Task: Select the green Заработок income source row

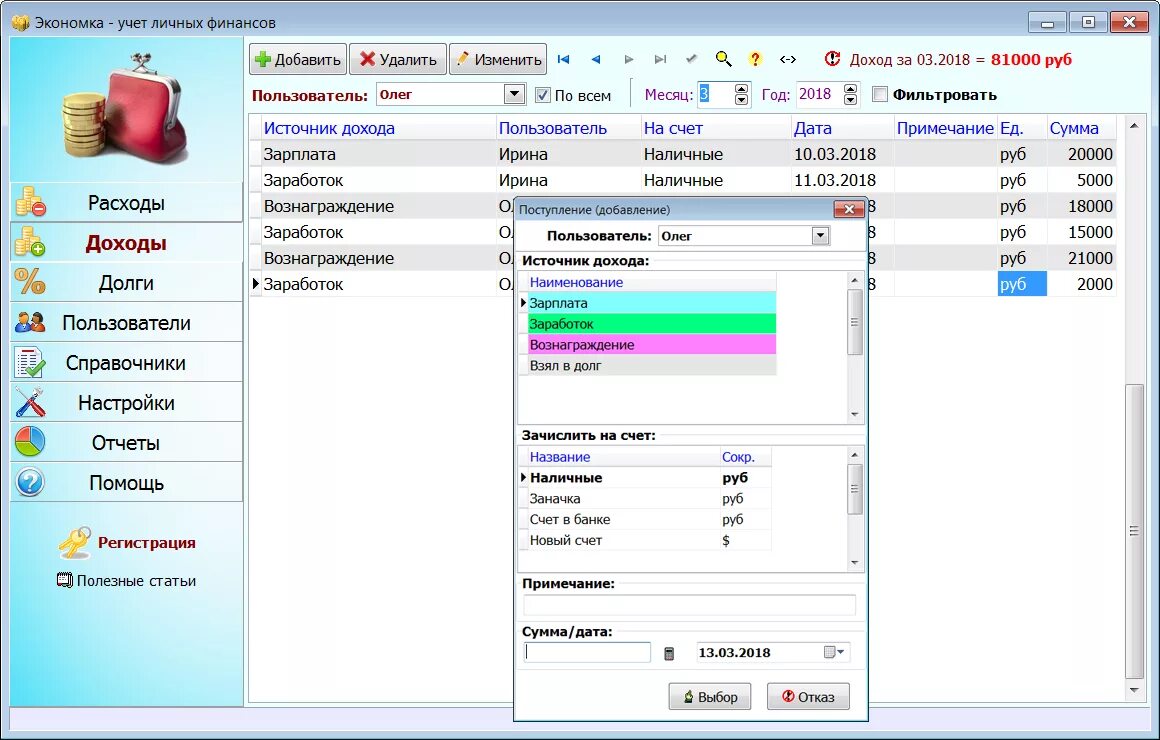Action: click(651, 323)
